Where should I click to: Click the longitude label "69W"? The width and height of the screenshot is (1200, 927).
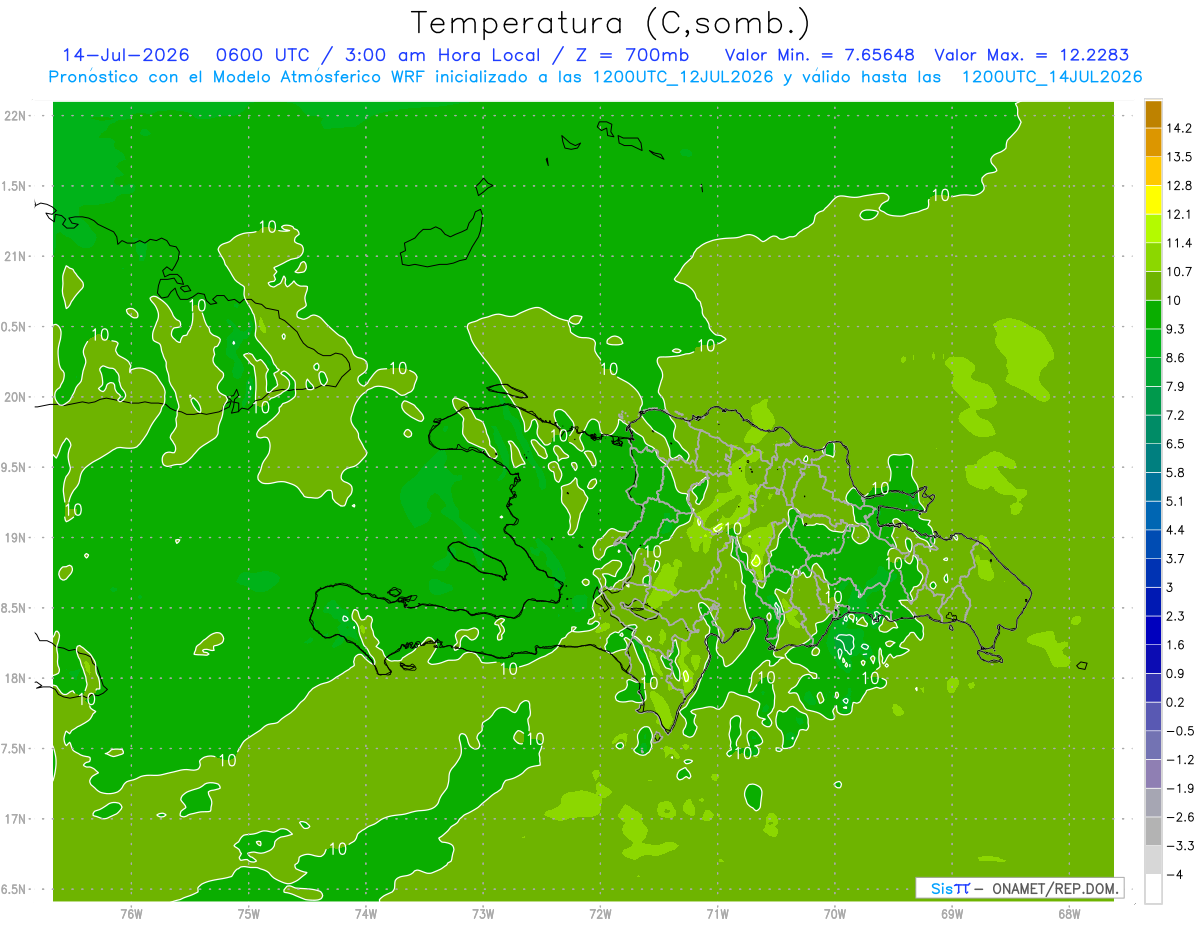click(952, 914)
